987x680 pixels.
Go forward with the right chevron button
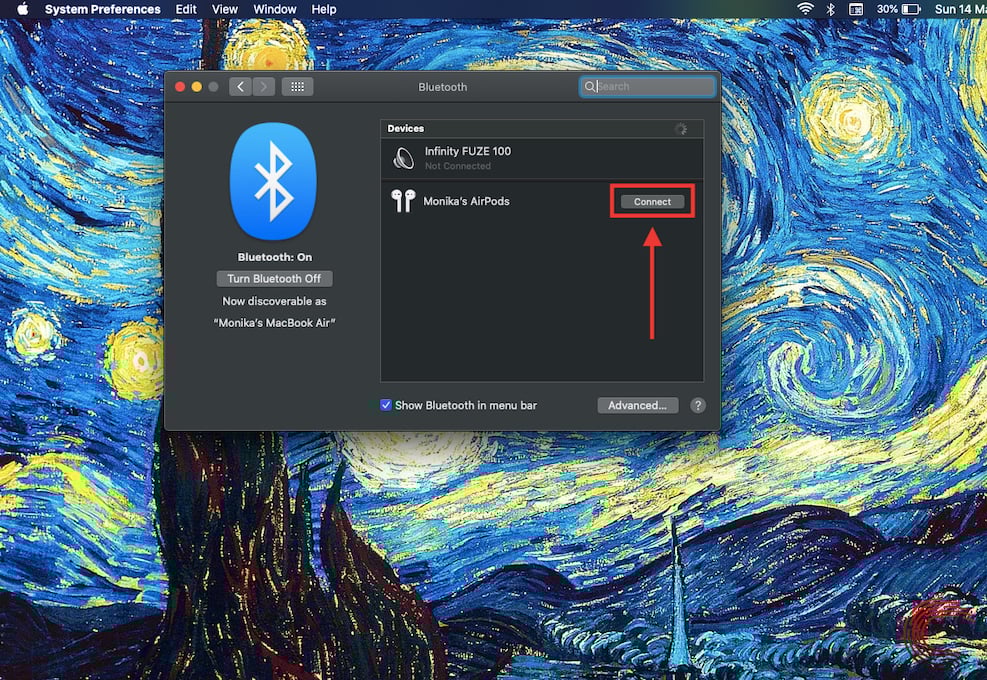click(264, 87)
